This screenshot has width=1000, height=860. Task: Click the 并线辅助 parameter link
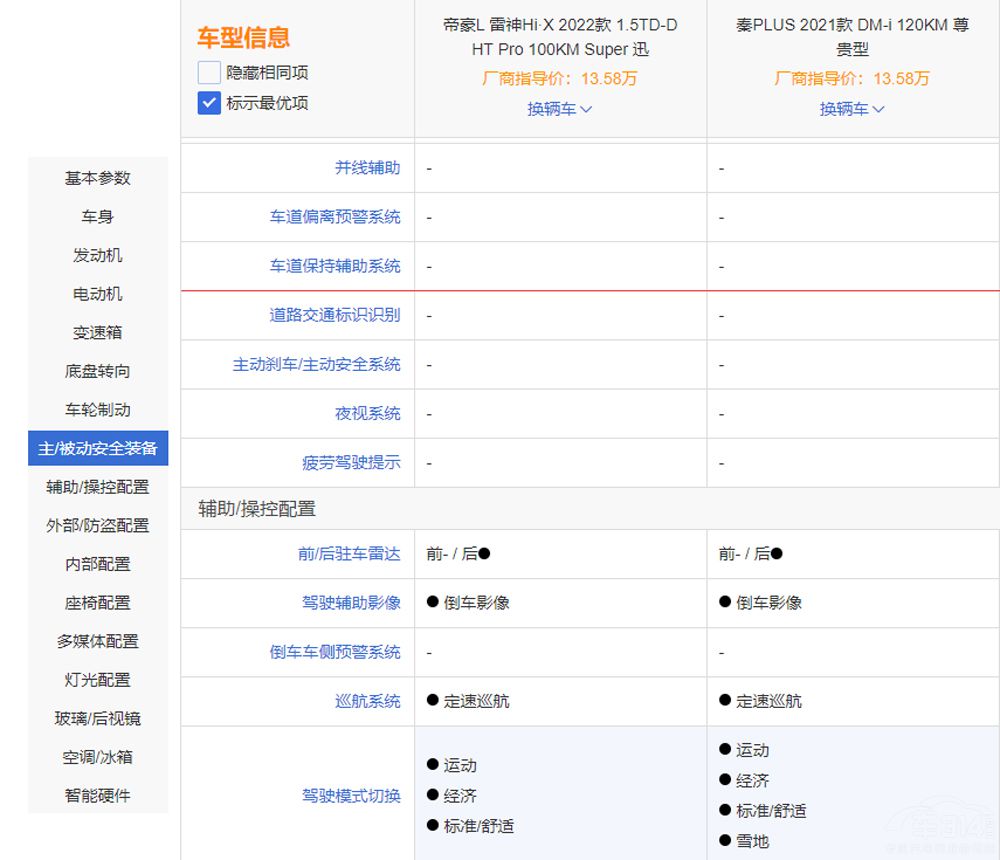click(x=367, y=168)
